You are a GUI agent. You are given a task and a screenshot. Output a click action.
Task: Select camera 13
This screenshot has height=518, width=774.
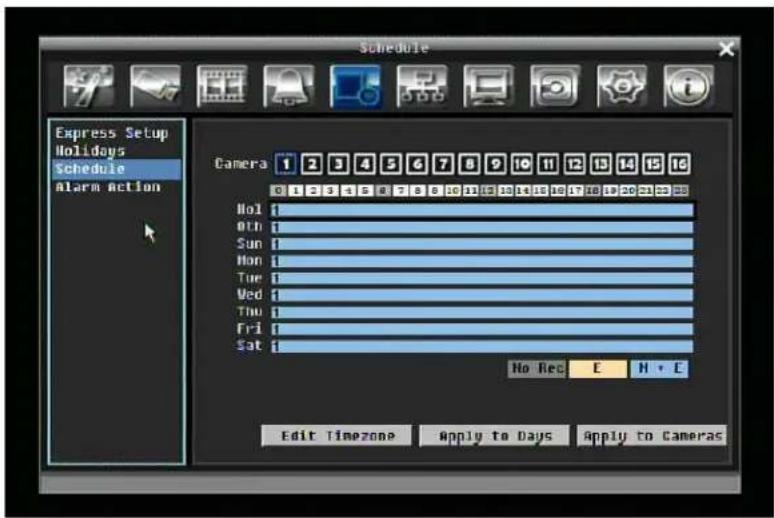pos(600,164)
